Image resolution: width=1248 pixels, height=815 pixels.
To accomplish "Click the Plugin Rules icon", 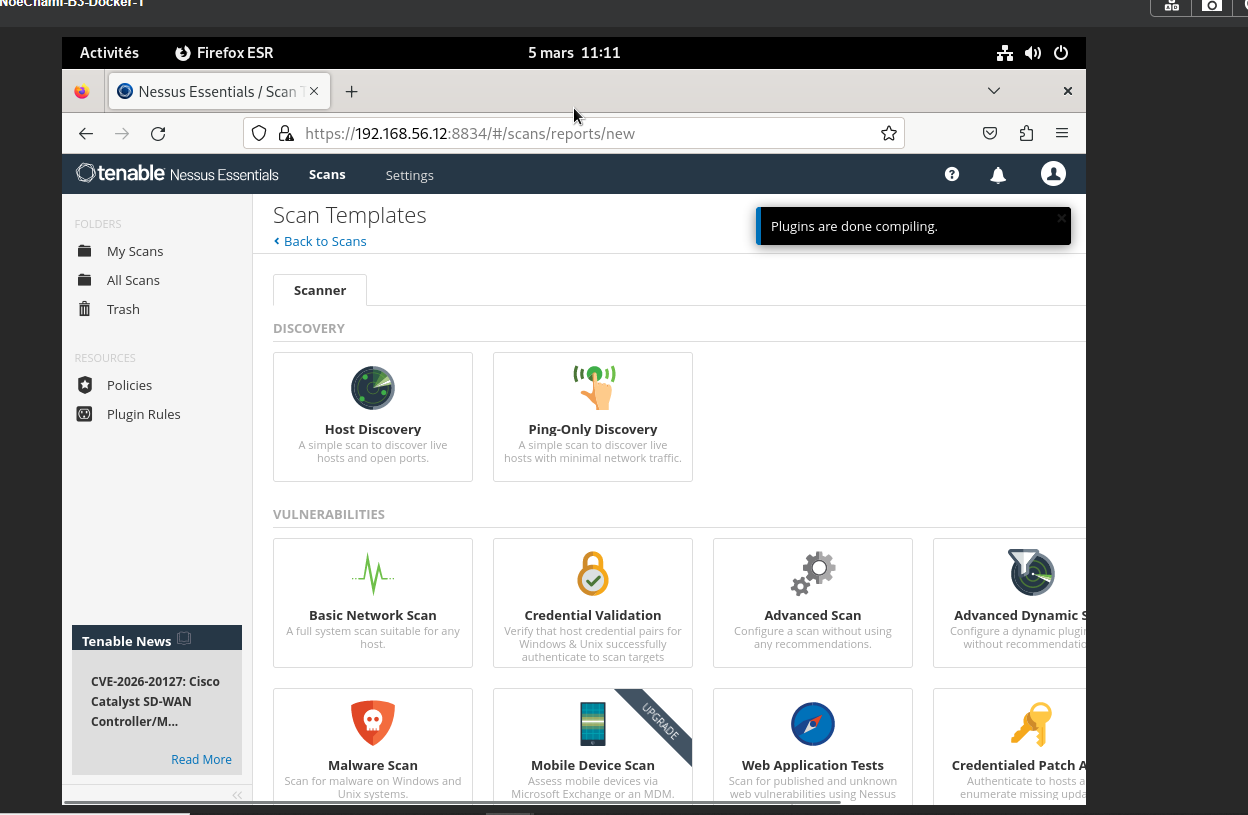I will tap(85, 414).
